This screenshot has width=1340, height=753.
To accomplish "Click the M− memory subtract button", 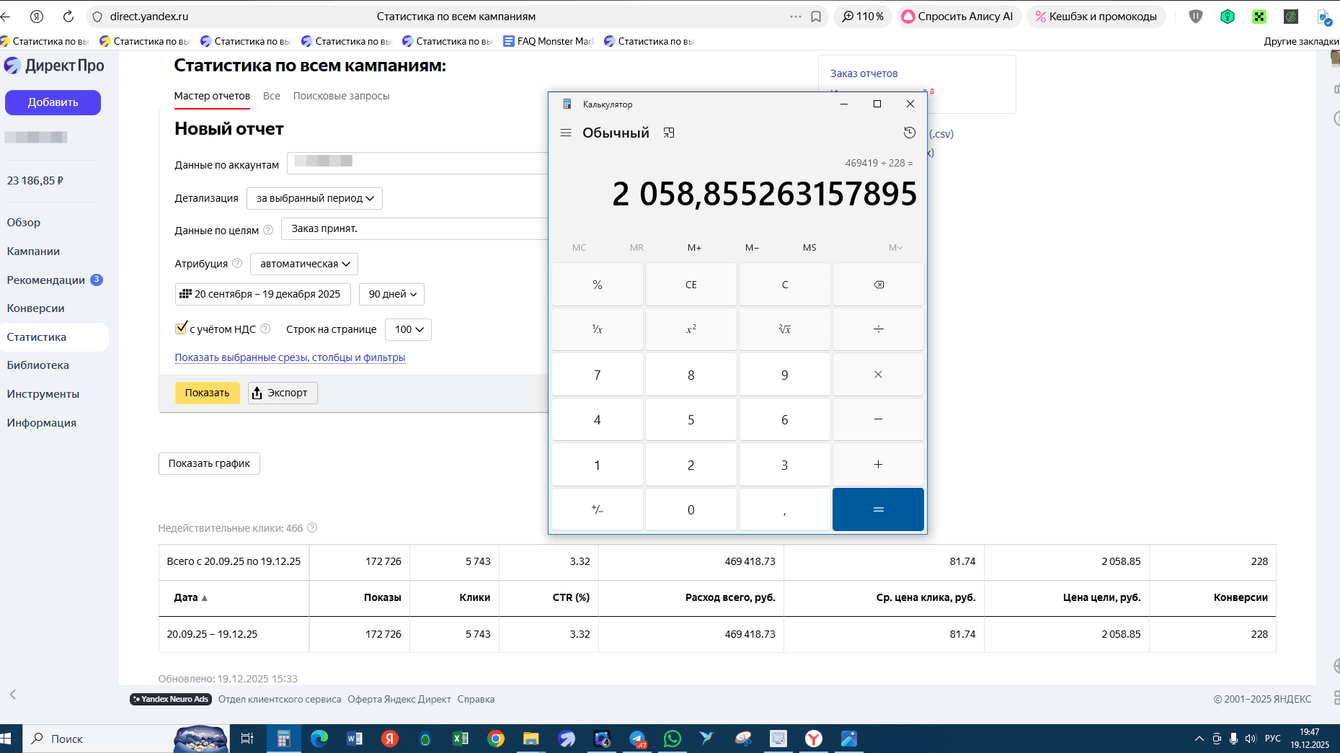I will pos(752,248).
